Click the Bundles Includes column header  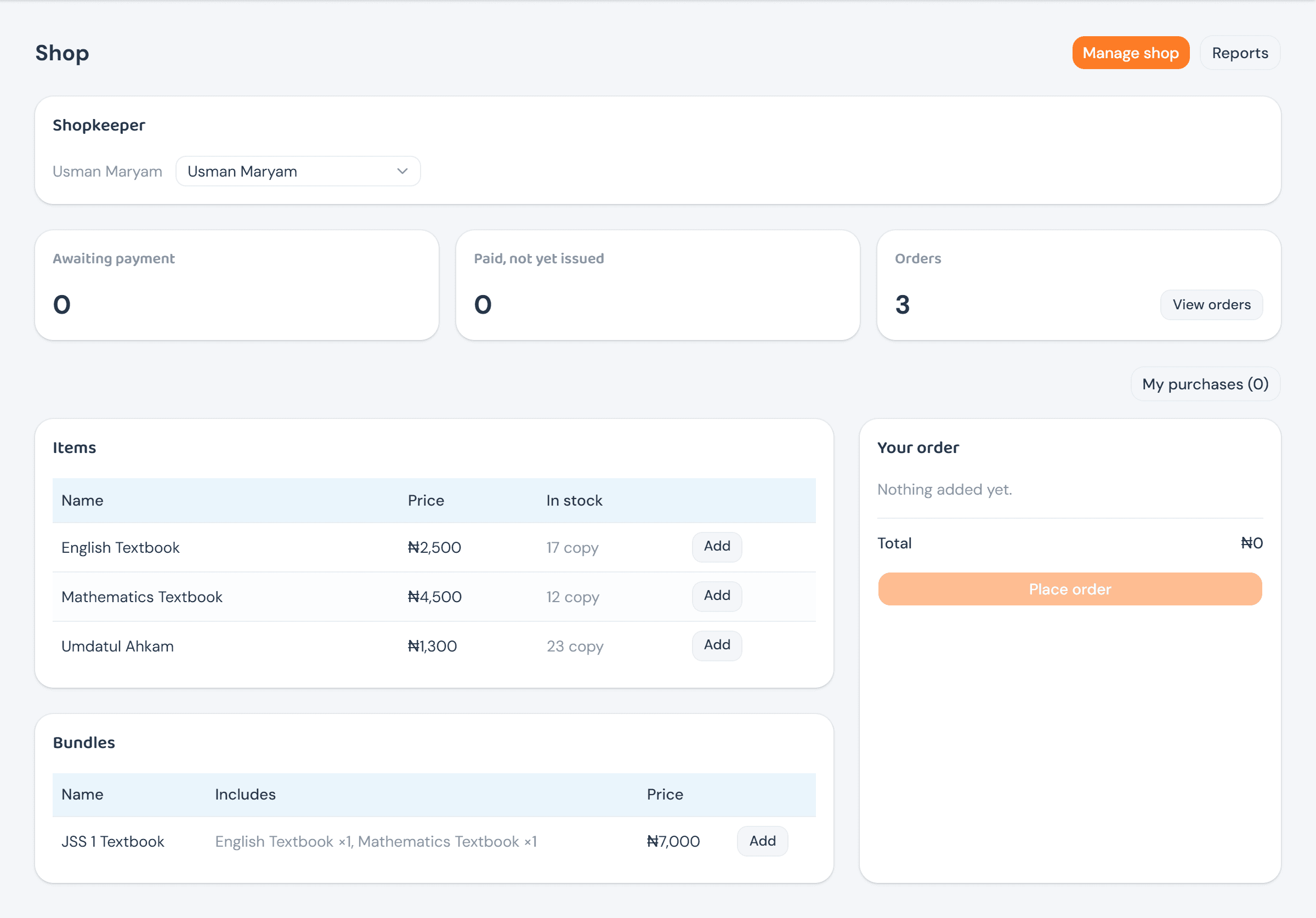click(x=245, y=794)
